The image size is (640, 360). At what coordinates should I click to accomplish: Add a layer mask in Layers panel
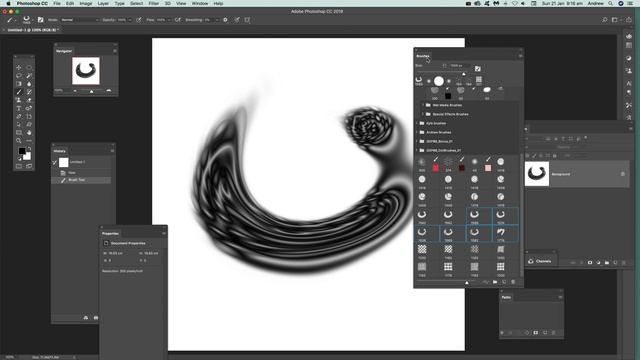590,262
